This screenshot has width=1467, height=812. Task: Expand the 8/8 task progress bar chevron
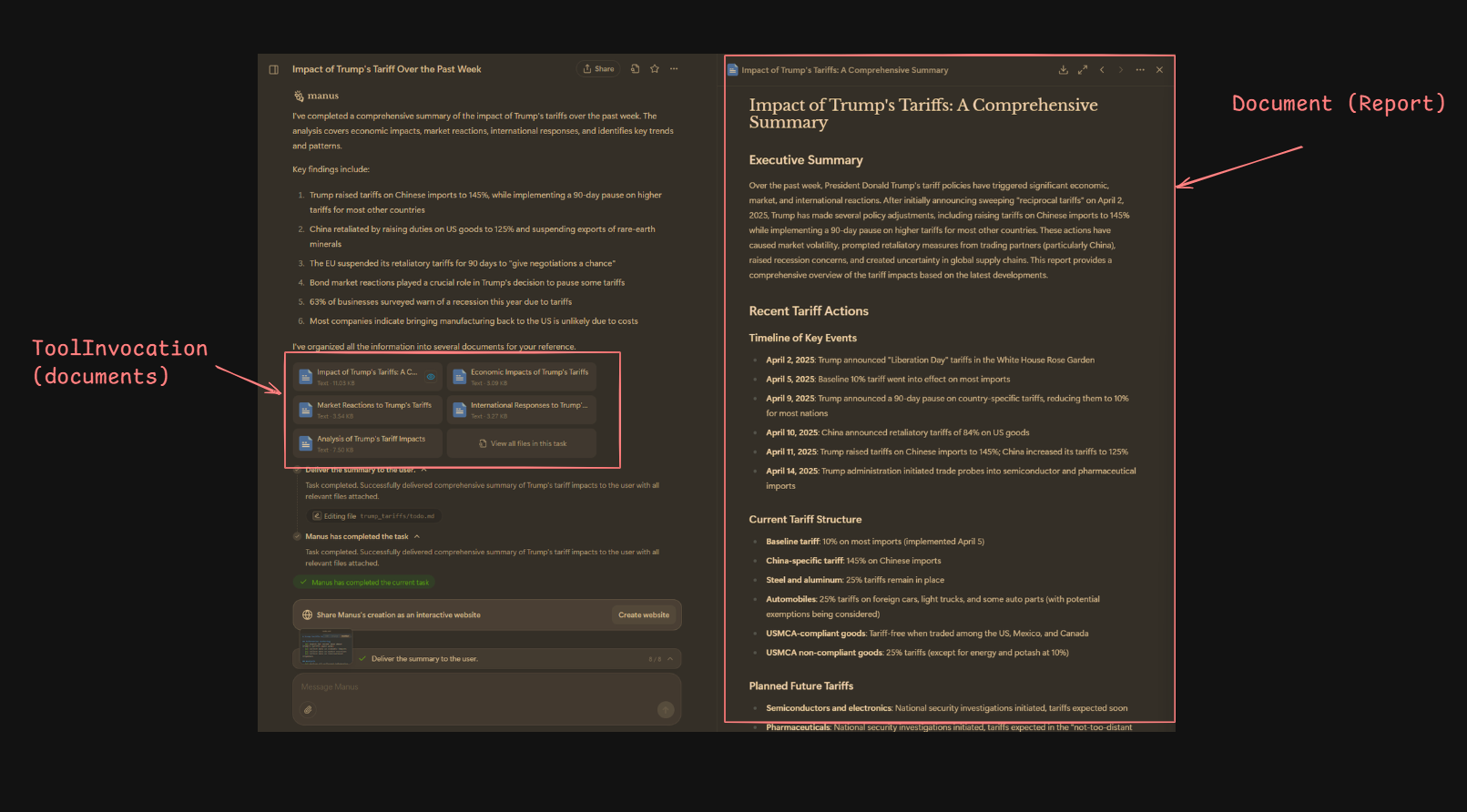click(x=670, y=659)
